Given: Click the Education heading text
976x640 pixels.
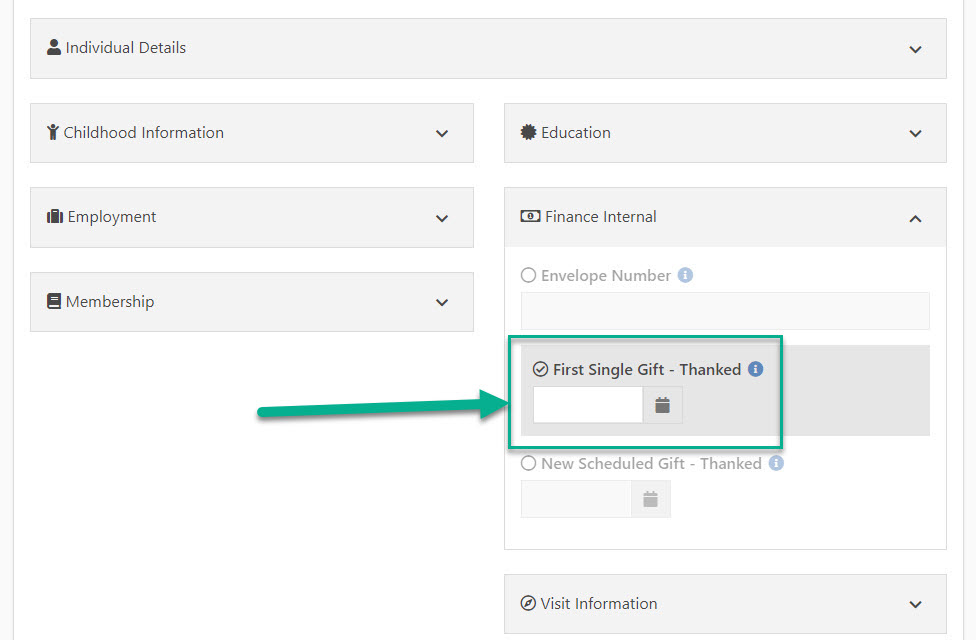Looking at the screenshot, I should point(576,132).
